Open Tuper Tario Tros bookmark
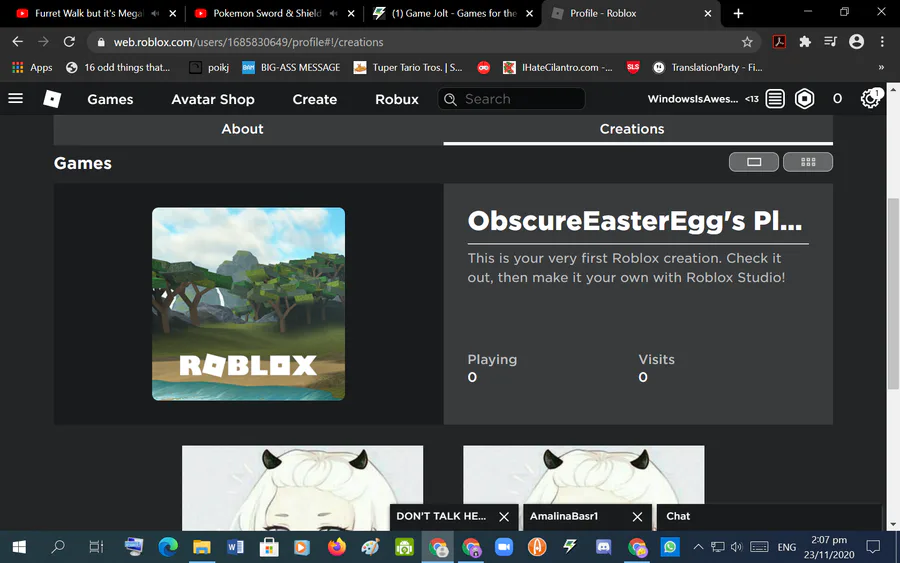 (x=408, y=67)
